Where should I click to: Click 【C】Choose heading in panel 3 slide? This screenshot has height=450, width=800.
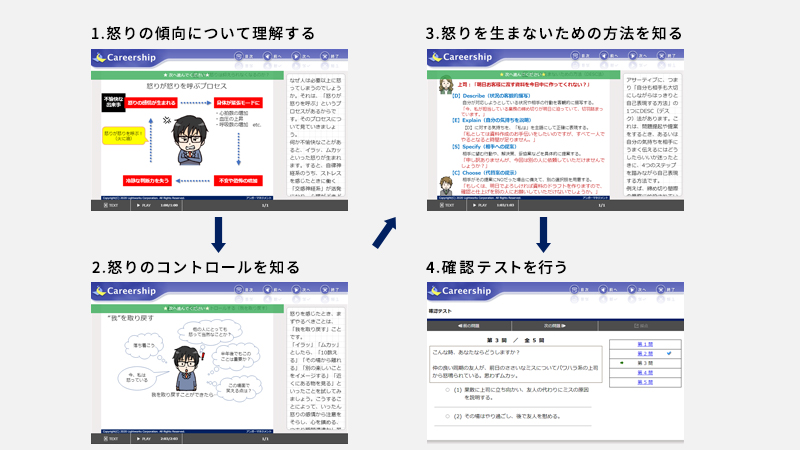484,173
